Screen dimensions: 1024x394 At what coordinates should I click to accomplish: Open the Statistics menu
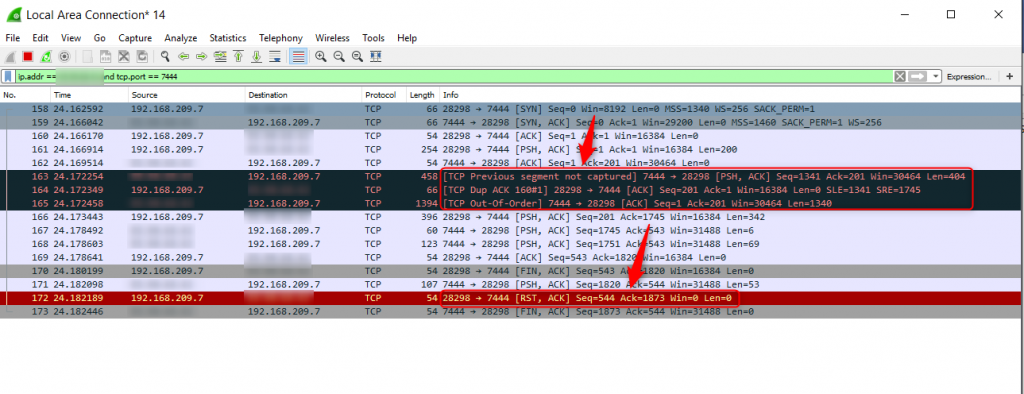(228, 38)
